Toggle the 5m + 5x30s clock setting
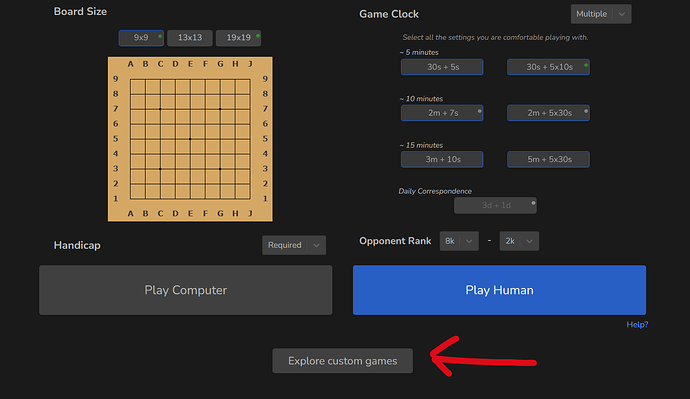Screen dimensions: 690x399 548,159
